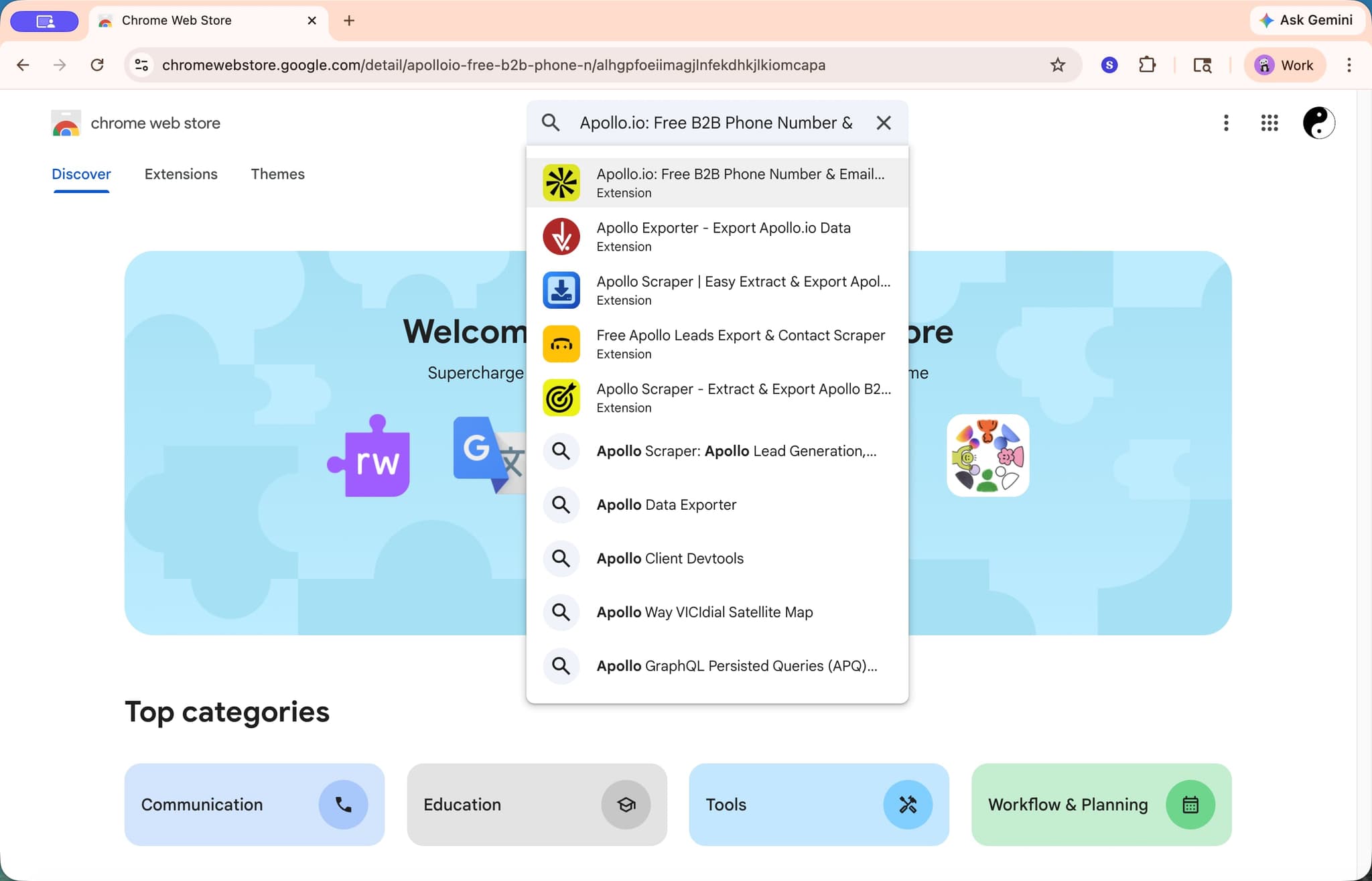
Task: Switch to the Extensions tab
Action: click(x=181, y=174)
